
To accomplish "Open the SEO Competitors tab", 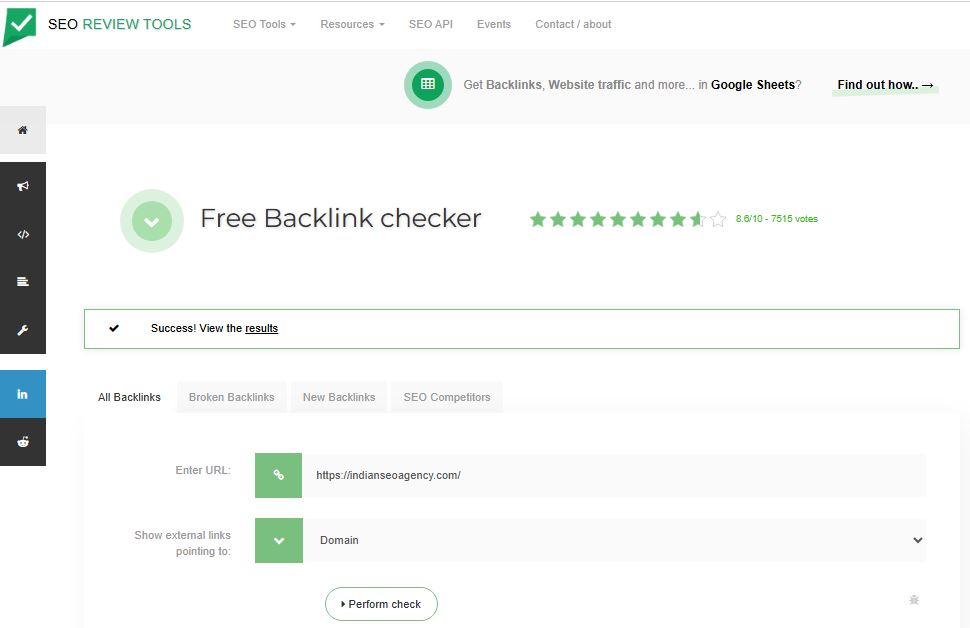I will click(446, 396).
